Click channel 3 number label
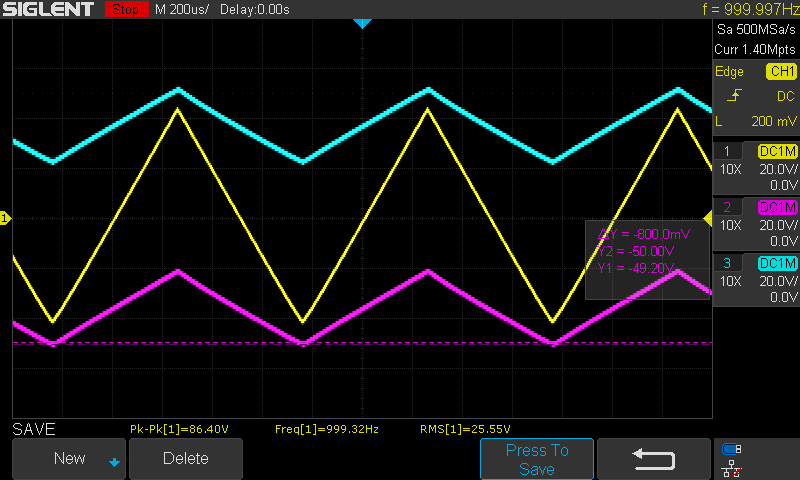 click(x=727, y=263)
